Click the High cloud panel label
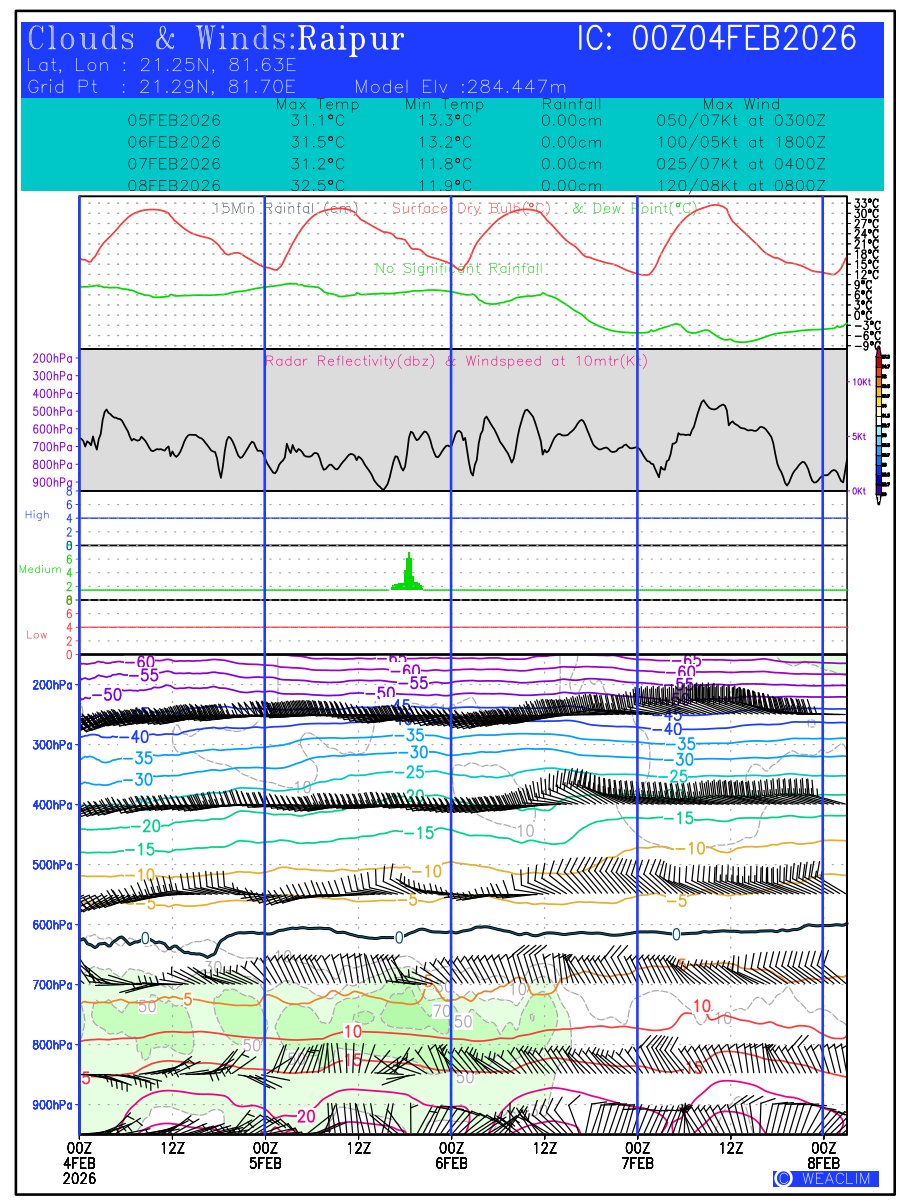Image resolution: width=900 pixels, height=1200 pixels. pyautogui.click(x=37, y=515)
